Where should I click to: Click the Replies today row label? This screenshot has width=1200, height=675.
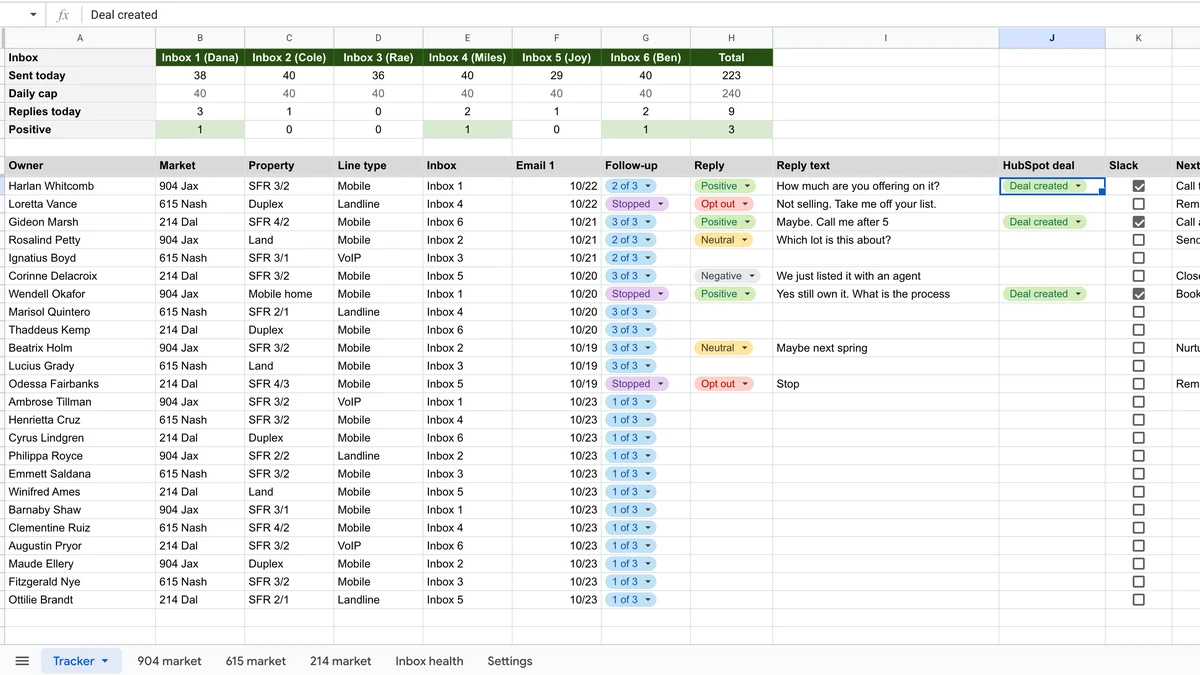coord(80,112)
